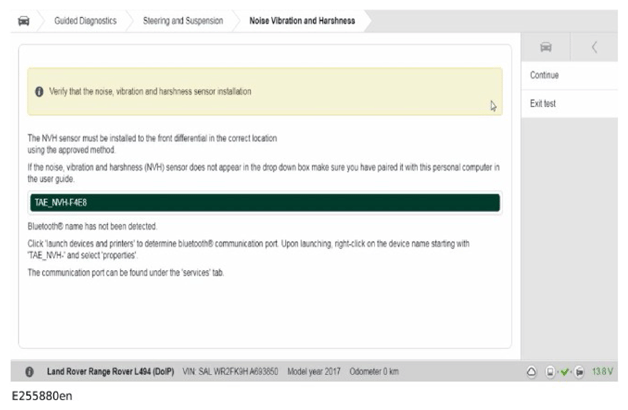The height and width of the screenshot is (410, 628).
Task: Select Noise Vibration and Harshness breadcrumb
Action: coord(302,21)
